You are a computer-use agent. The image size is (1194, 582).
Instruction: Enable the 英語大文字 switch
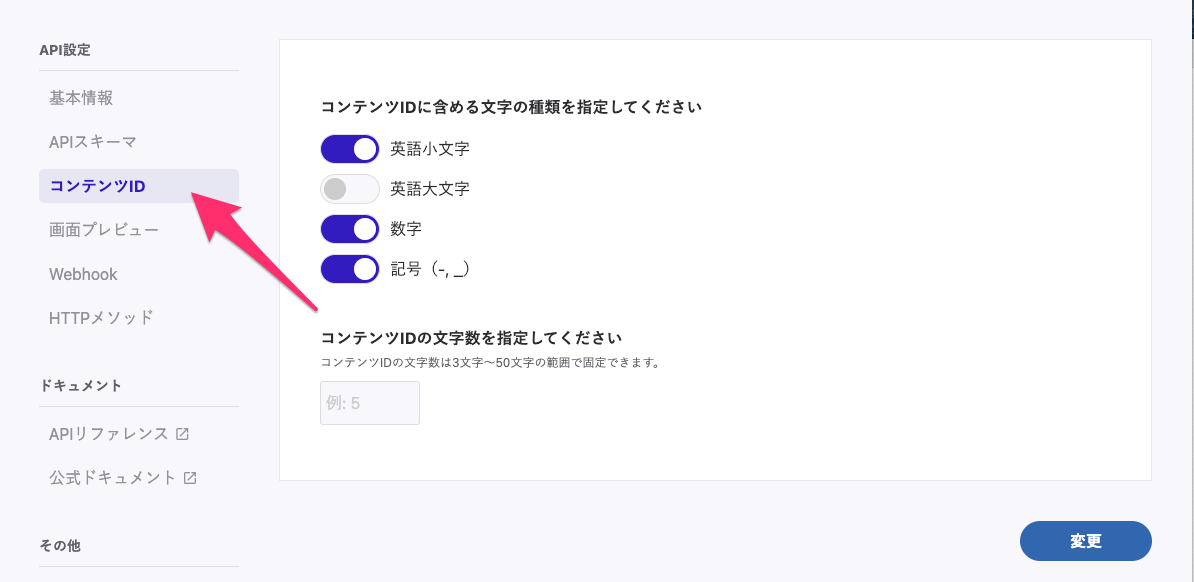coord(350,188)
